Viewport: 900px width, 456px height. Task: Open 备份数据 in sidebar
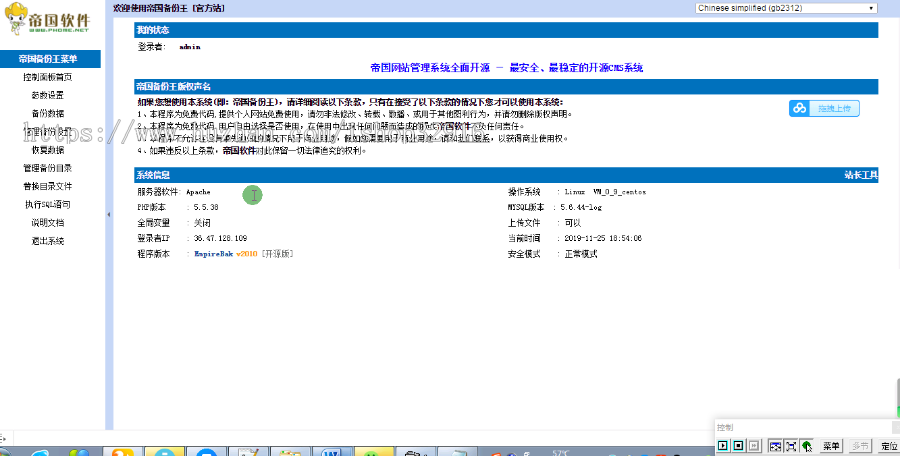pyautogui.click(x=48, y=113)
